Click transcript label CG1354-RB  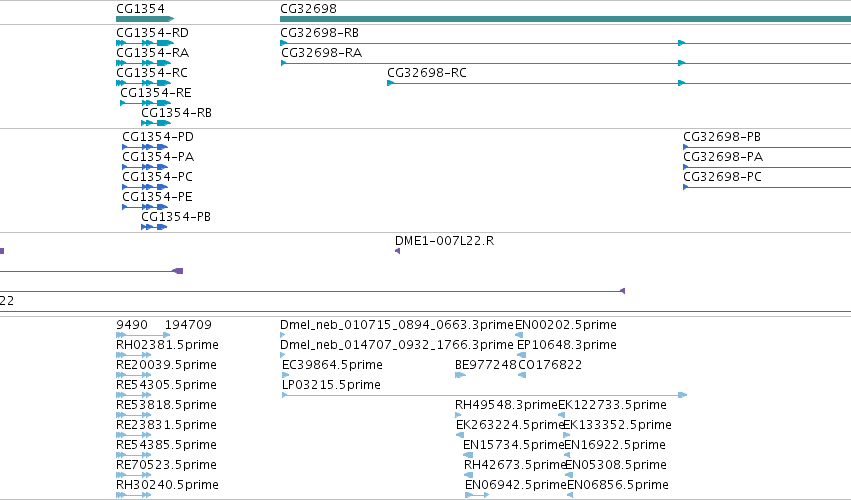pyautogui.click(x=176, y=113)
